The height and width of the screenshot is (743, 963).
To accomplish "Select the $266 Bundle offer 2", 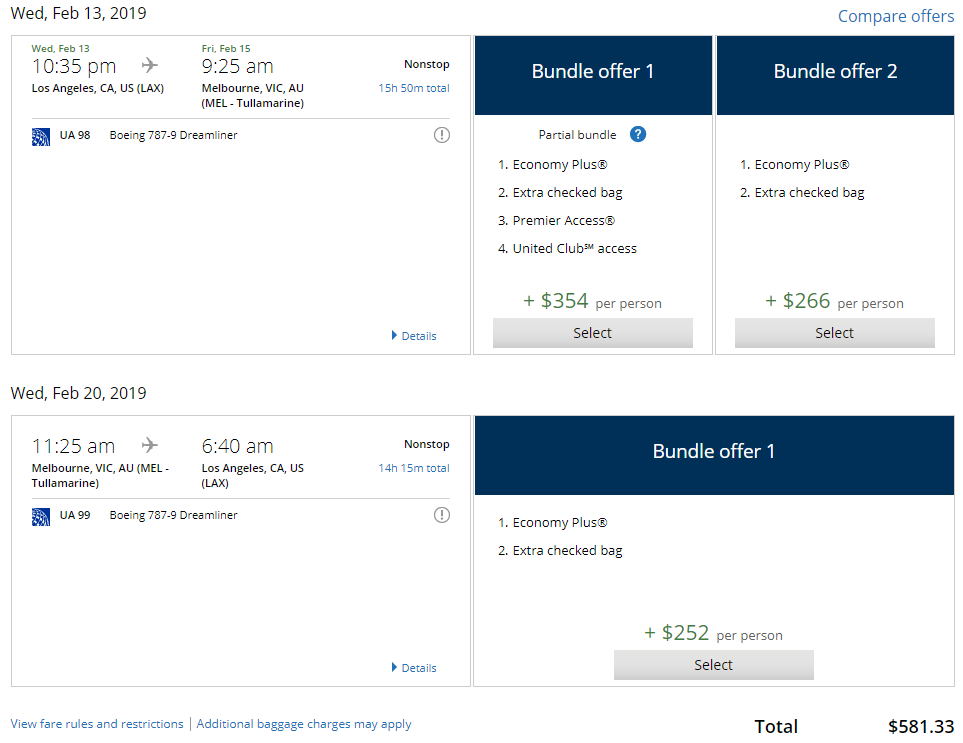I will (x=834, y=333).
